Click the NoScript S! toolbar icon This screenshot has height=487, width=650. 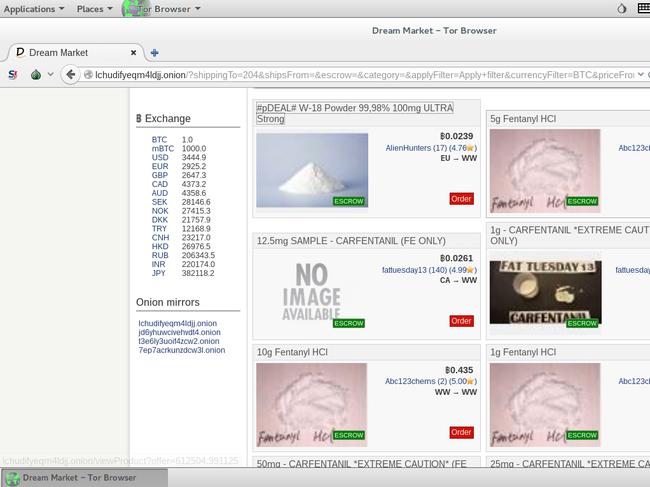[x=12, y=75]
